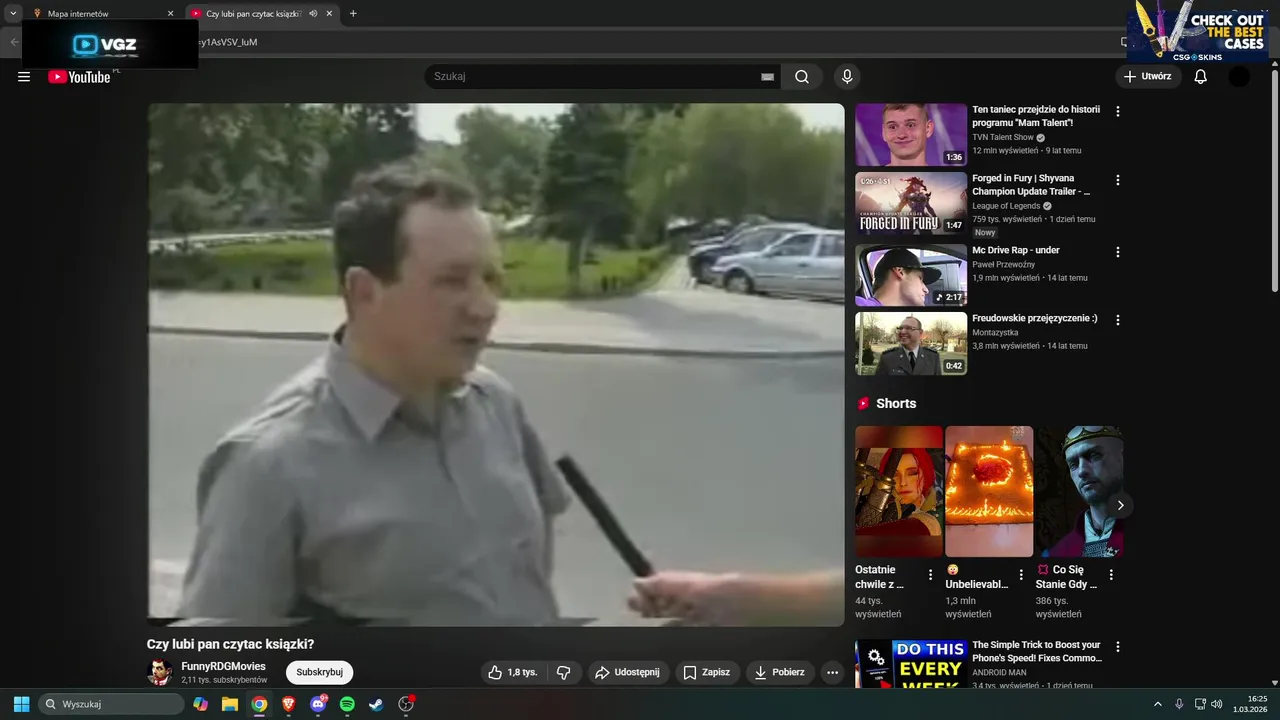The height and width of the screenshot is (720, 1280).
Task: Open options for the Mam Talent video
Action: 1118,112
